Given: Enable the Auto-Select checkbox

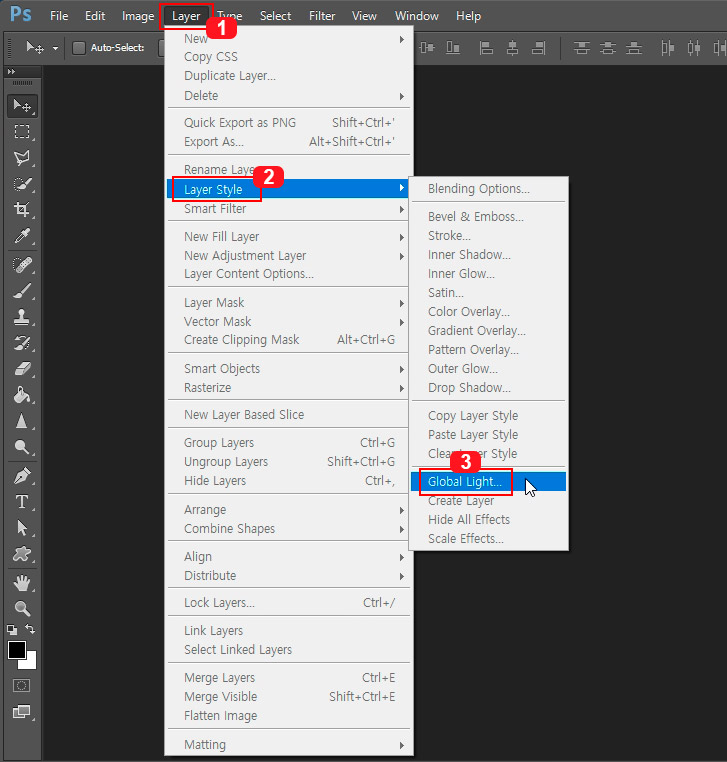Looking at the screenshot, I should (78, 48).
